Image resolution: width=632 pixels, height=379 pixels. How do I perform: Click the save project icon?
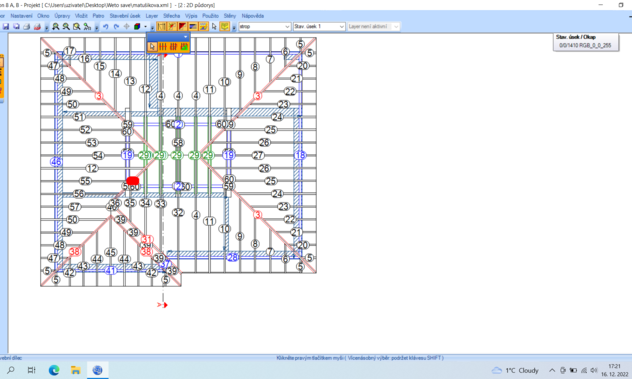pos(6,27)
